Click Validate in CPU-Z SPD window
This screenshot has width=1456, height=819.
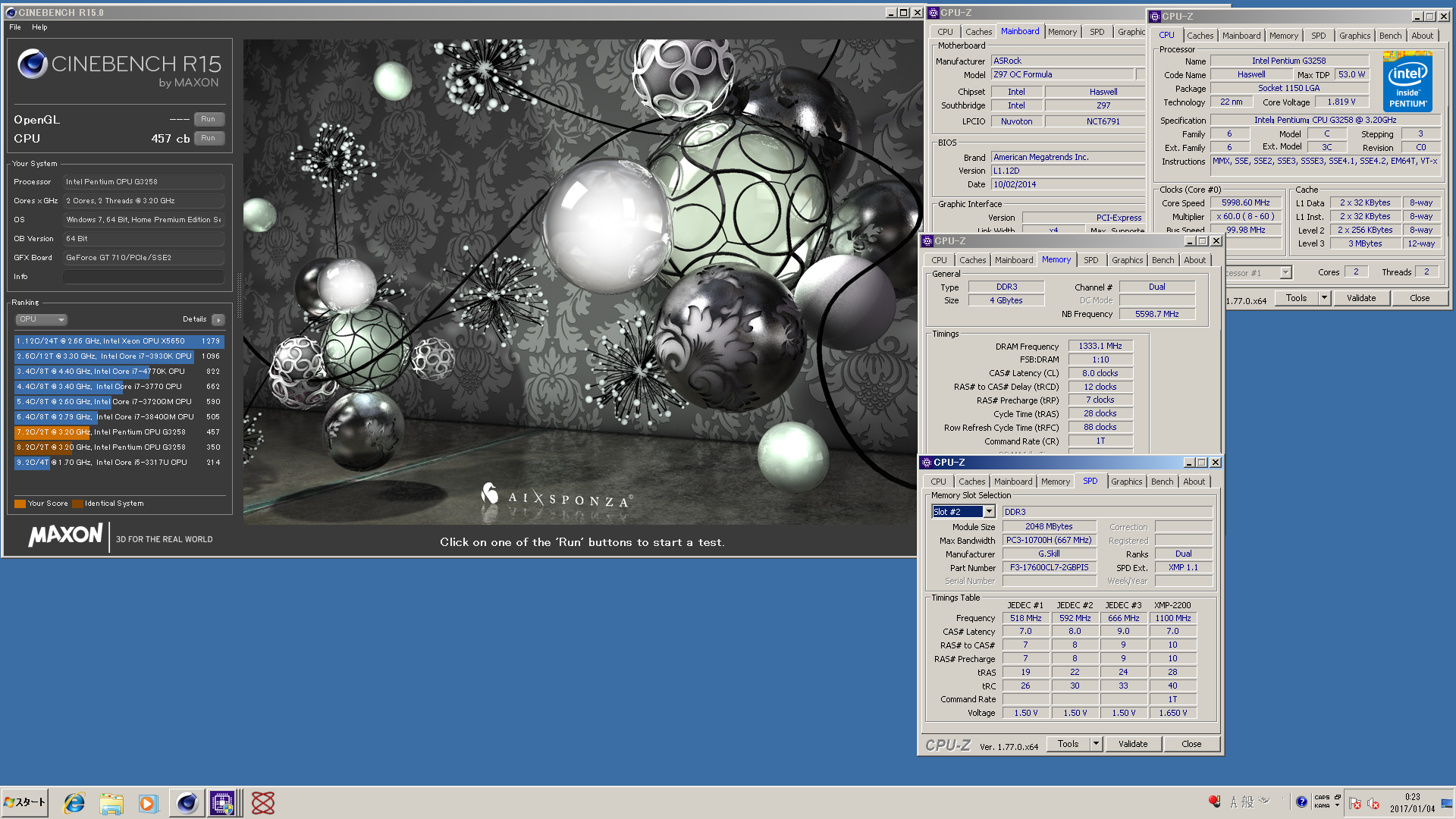1132,744
